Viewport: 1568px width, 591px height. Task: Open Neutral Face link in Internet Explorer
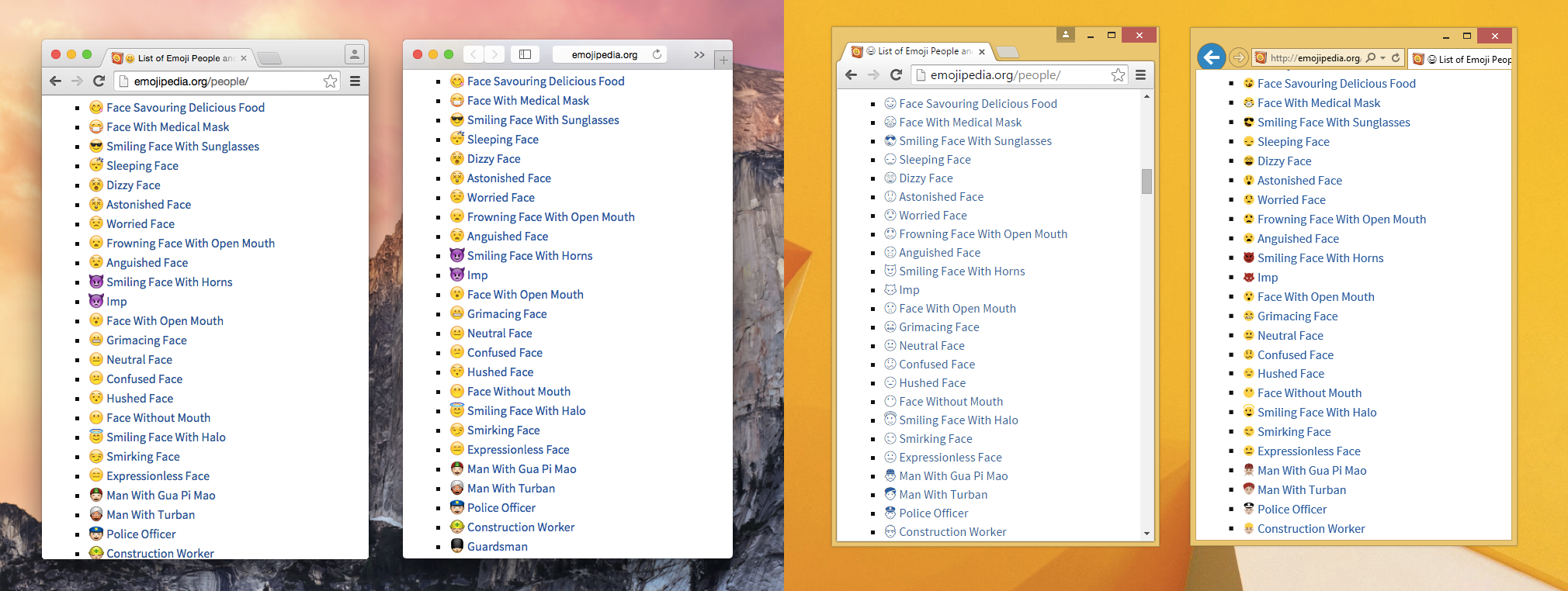1290,336
